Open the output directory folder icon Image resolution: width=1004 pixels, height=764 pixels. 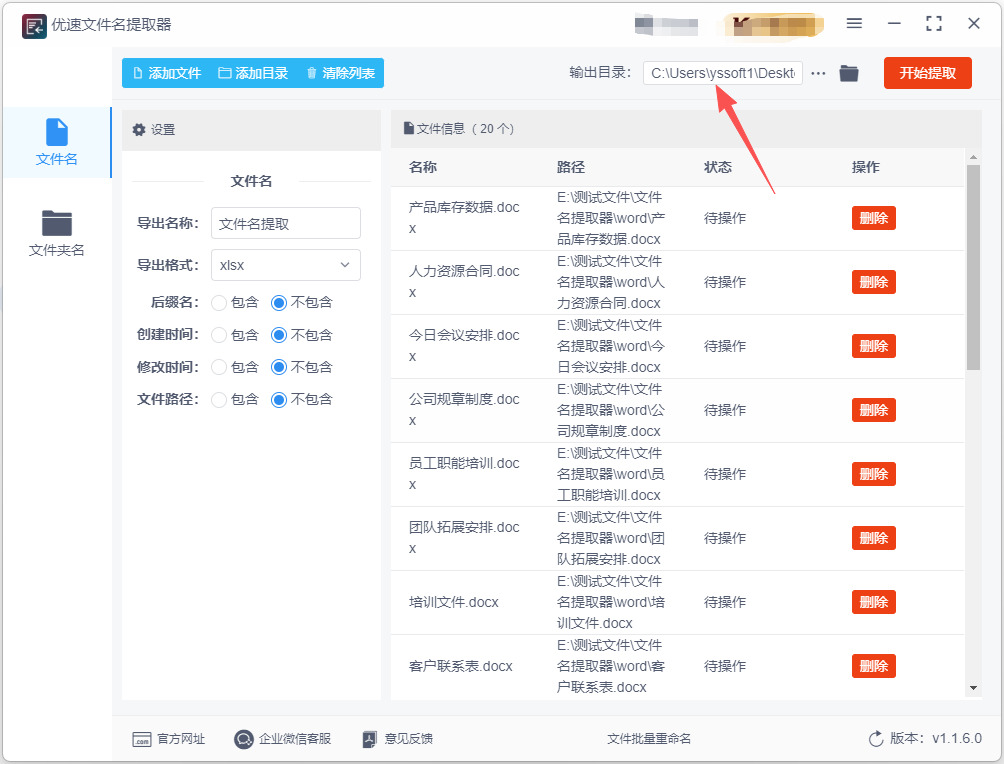click(x=848, y=73)
